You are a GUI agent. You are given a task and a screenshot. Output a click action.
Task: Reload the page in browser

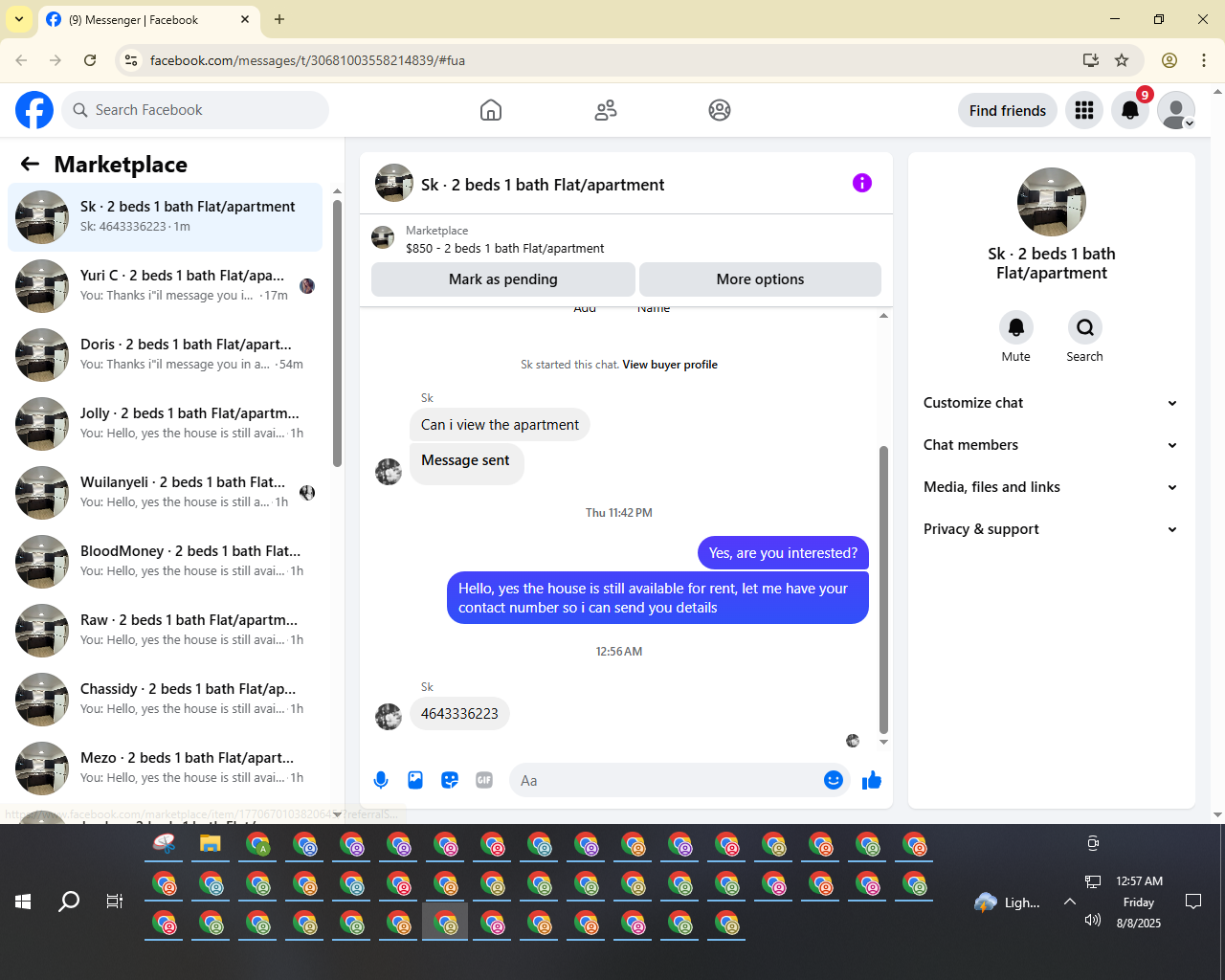[x=90, y=60]
